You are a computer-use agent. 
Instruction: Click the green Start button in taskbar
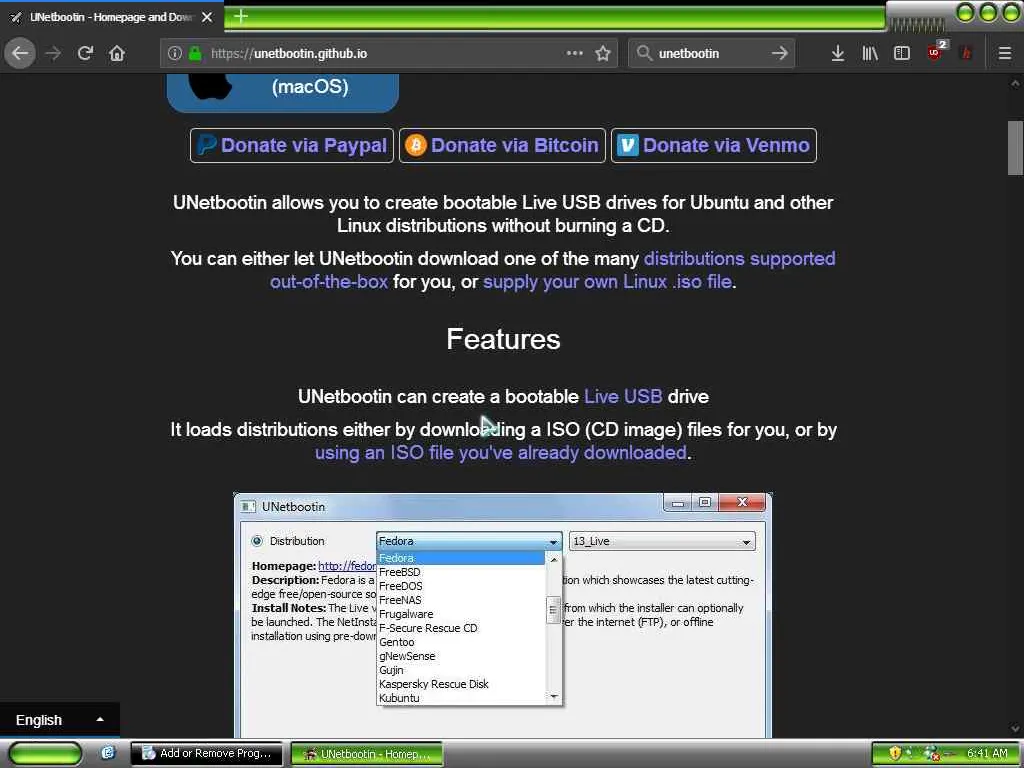[46, 753]
